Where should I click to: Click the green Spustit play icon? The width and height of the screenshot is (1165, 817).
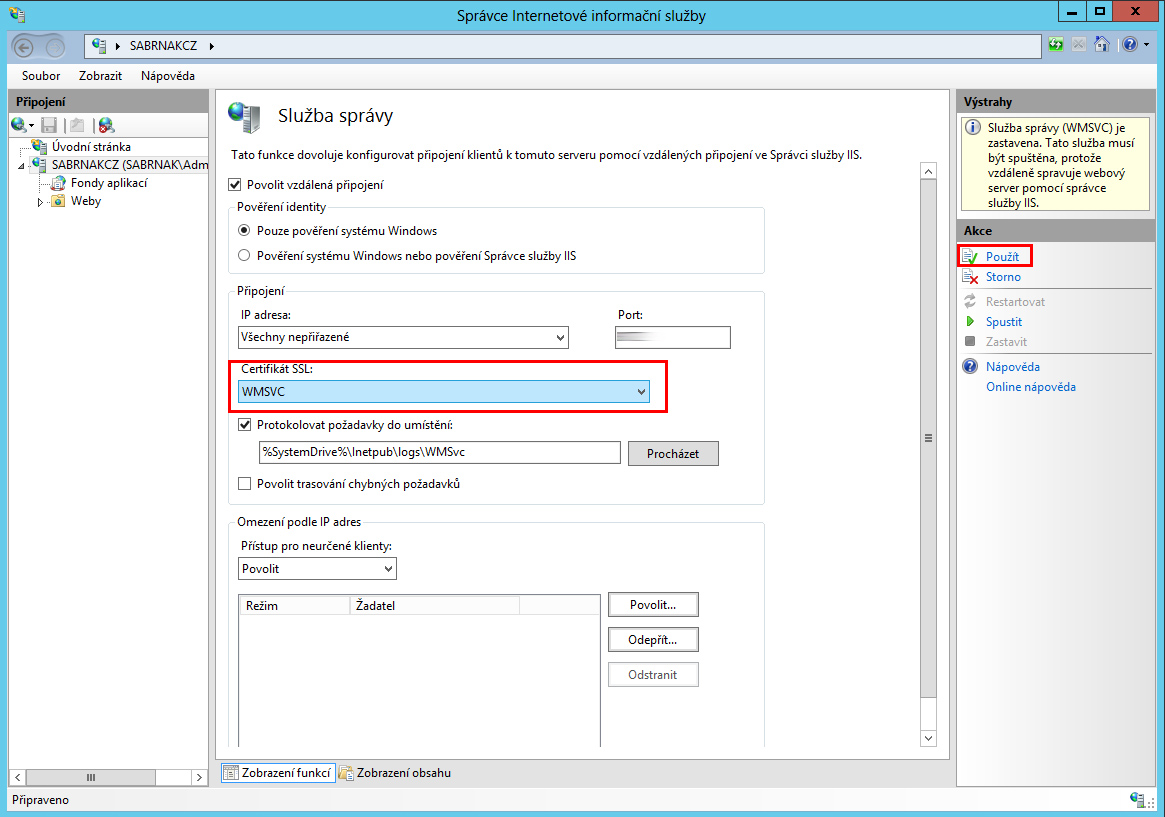point(969,322)
